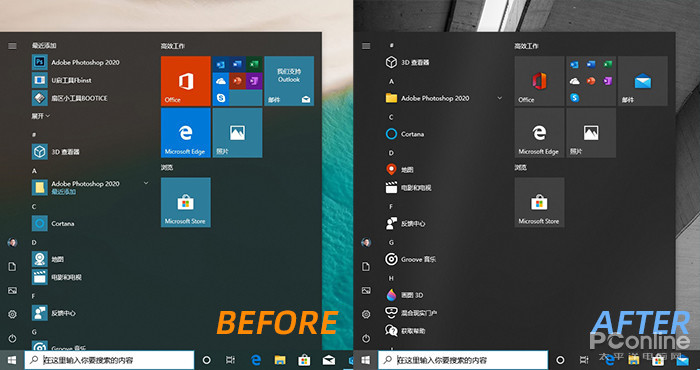Open Task View on the AFTER taskbar
The height and width of the screenshot is (370, 700).
point(584,360)
